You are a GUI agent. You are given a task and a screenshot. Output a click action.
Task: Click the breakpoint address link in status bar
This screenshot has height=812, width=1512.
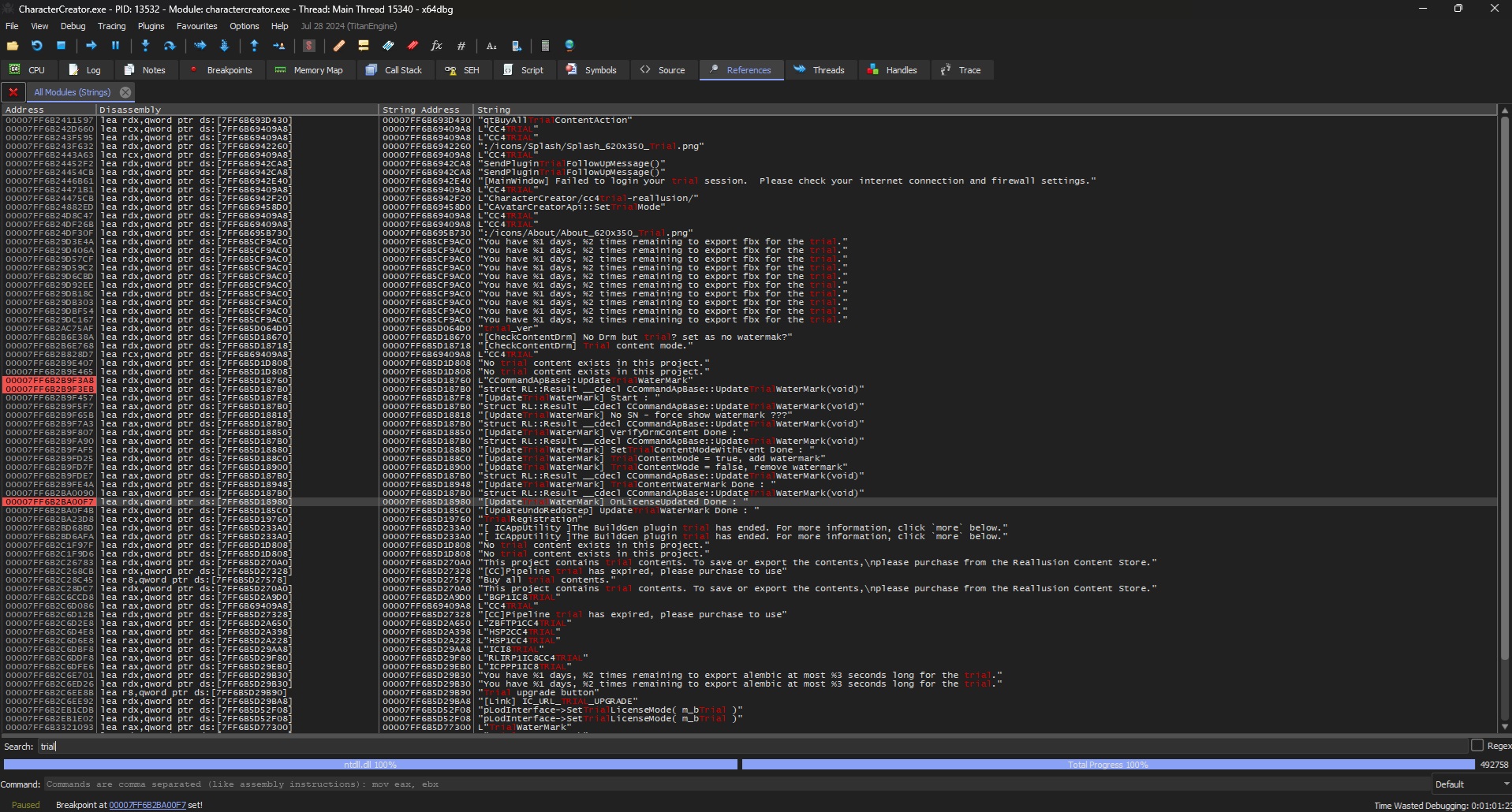147,805
